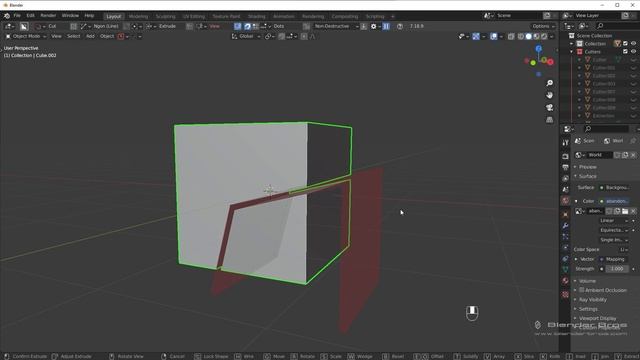640x360 pixels.
Task: Open the Object properties tab
Action: (x=565, y=214)
